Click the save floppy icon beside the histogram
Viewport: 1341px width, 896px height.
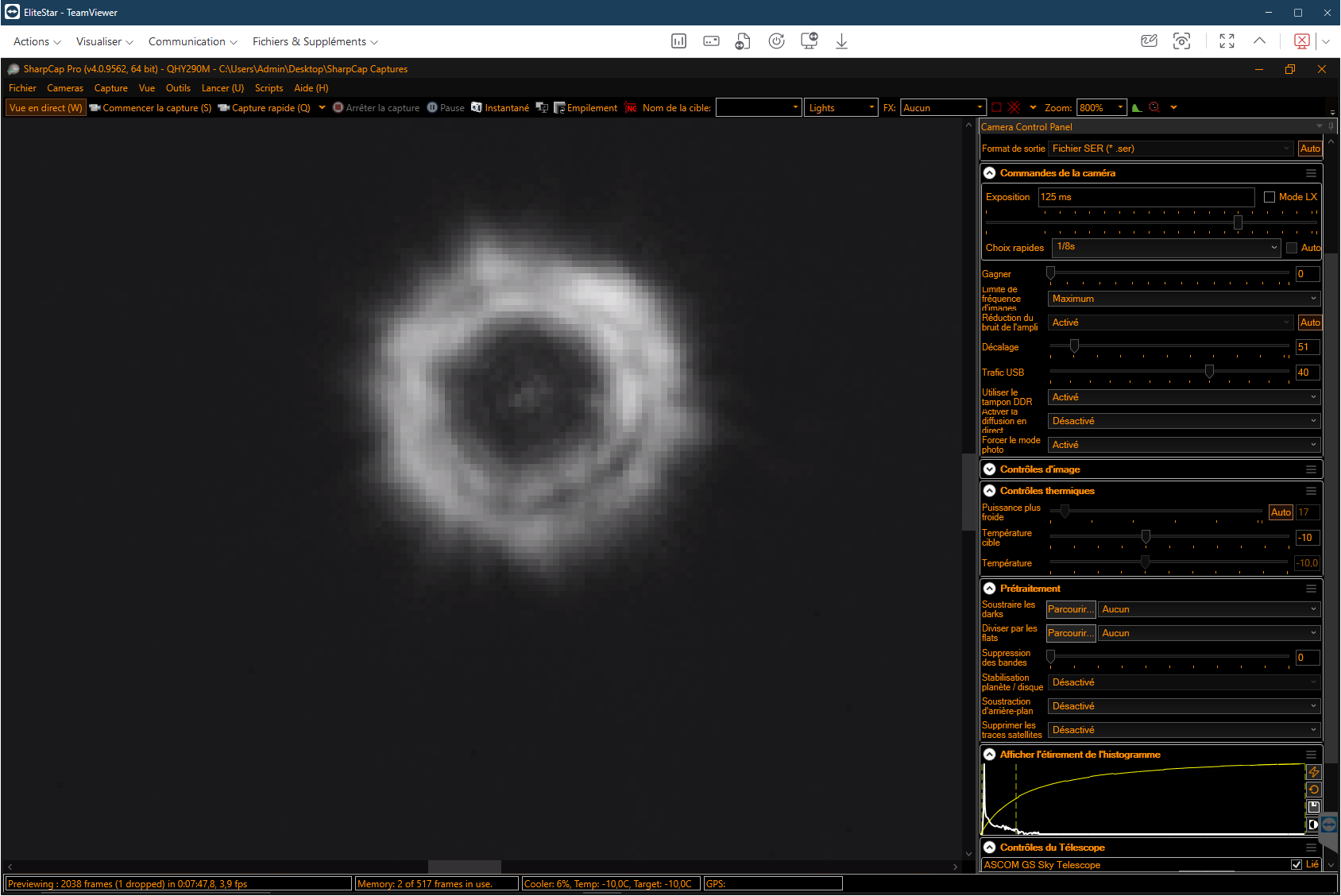tap(1313, 807)
